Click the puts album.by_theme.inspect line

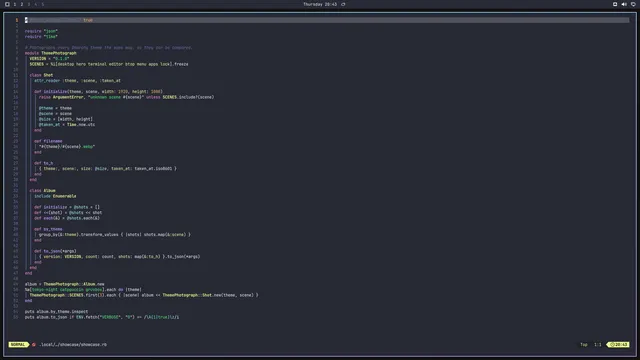coord(56,311)
